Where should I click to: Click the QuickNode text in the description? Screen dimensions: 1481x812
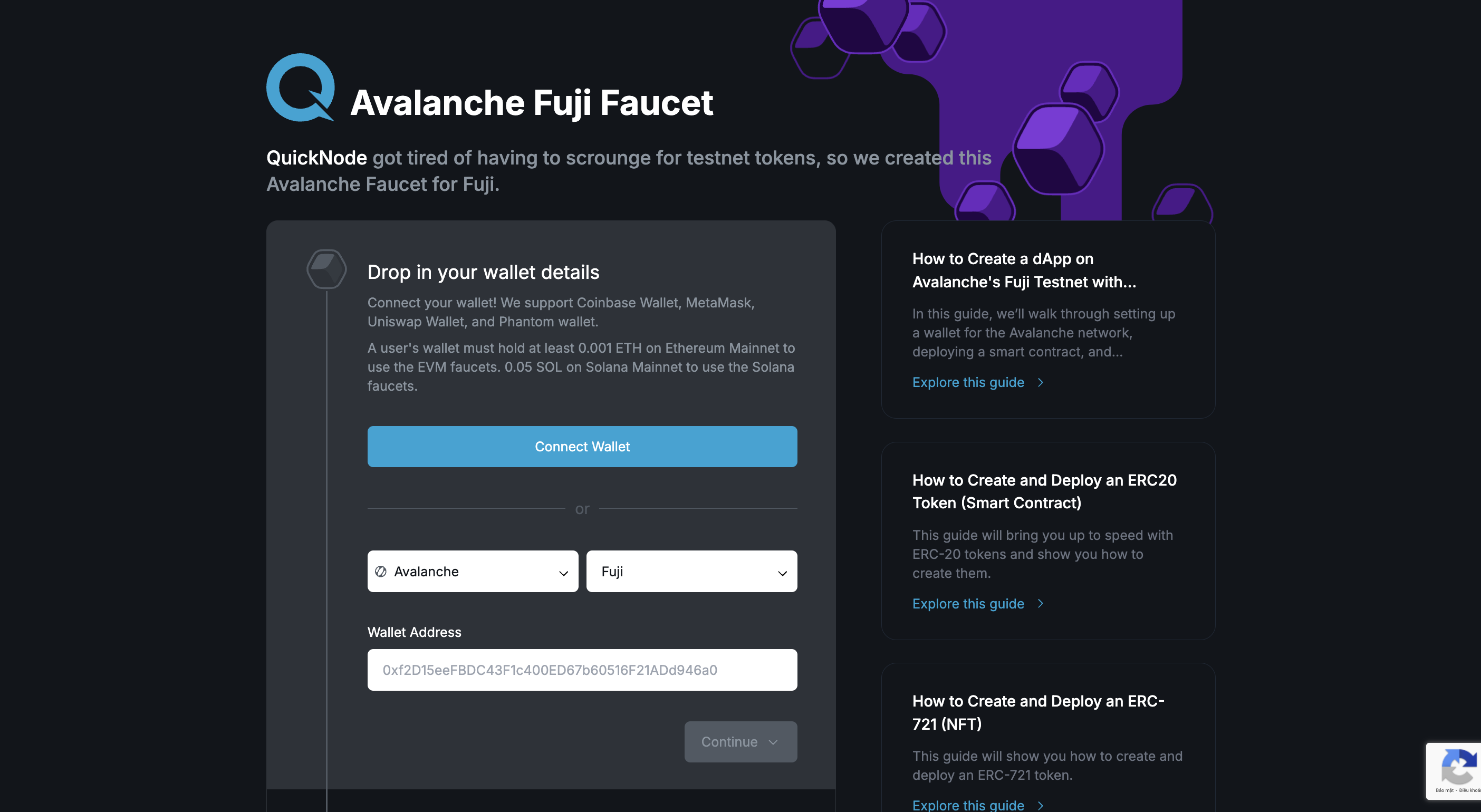tap(317, 158)
